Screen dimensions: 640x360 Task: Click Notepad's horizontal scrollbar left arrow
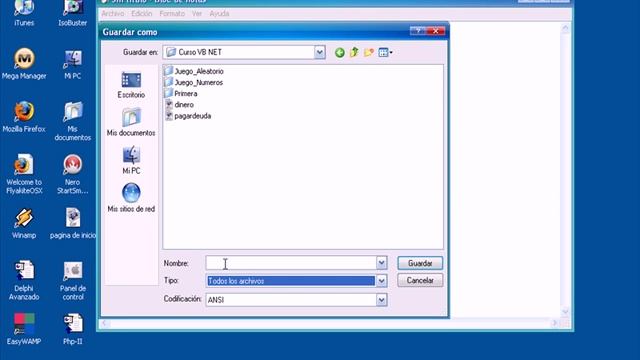[x=104, y=323]
